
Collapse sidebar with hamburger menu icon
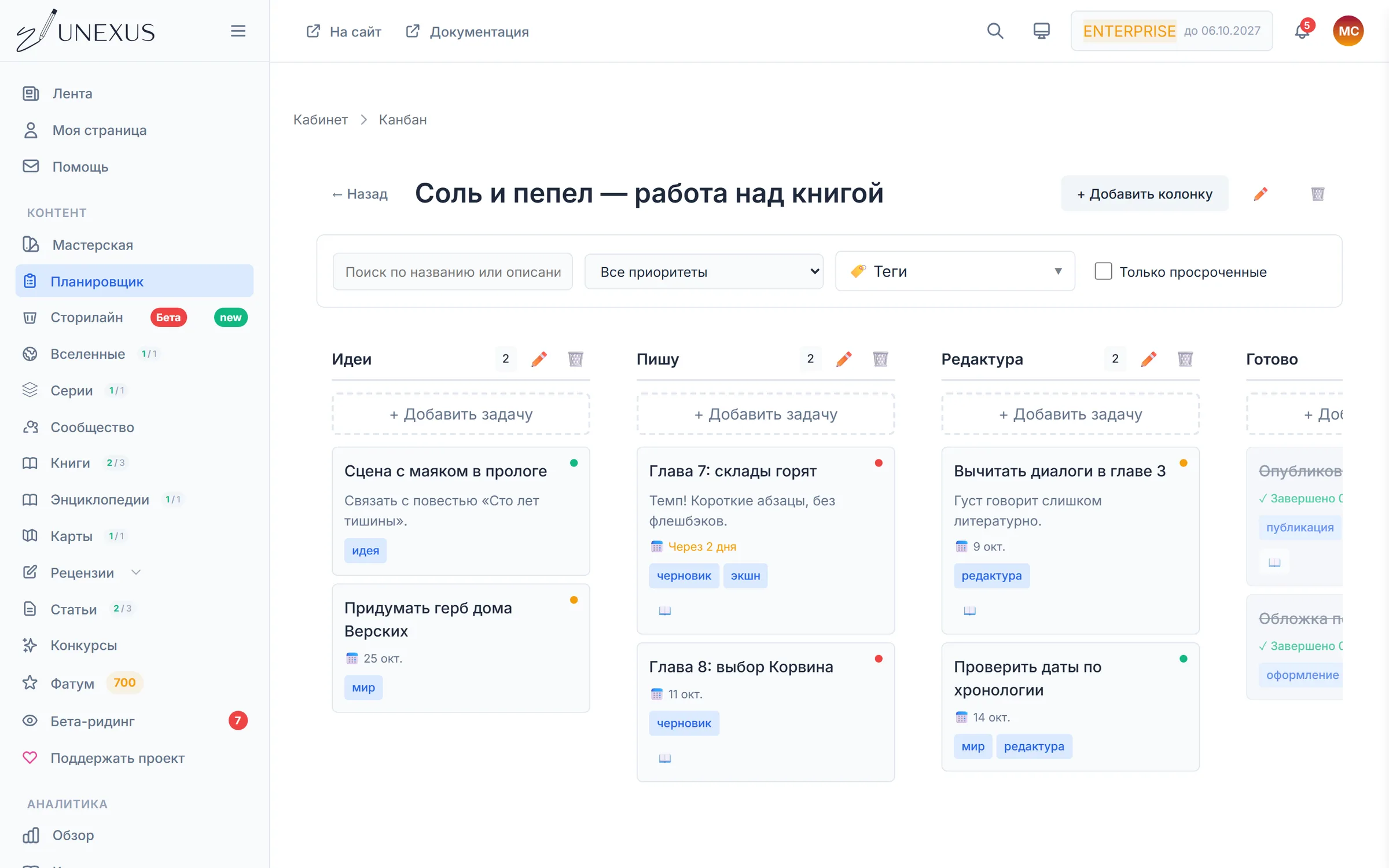238,31
